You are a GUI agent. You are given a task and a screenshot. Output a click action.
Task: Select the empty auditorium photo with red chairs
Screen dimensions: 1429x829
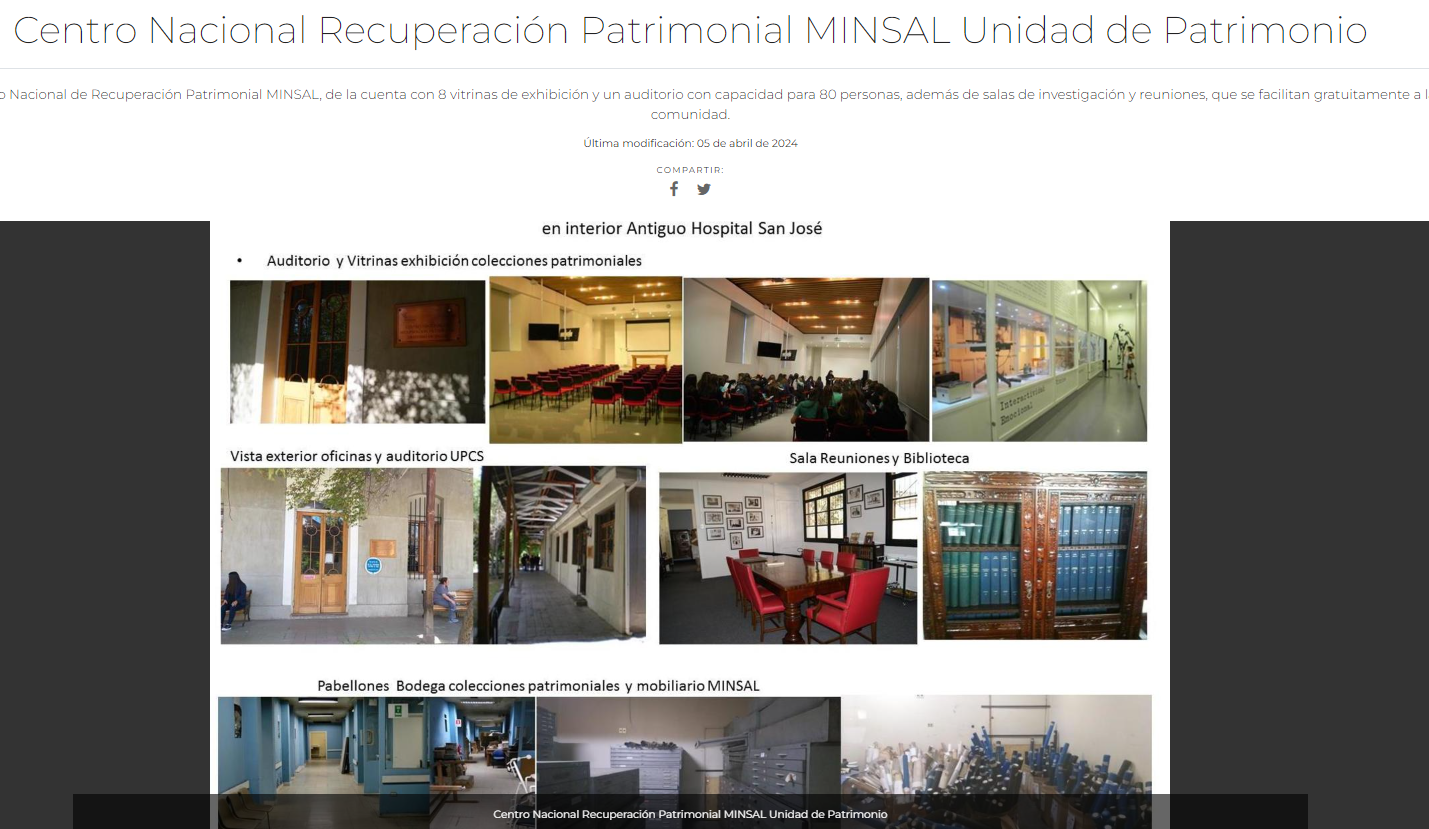(585, 360)
